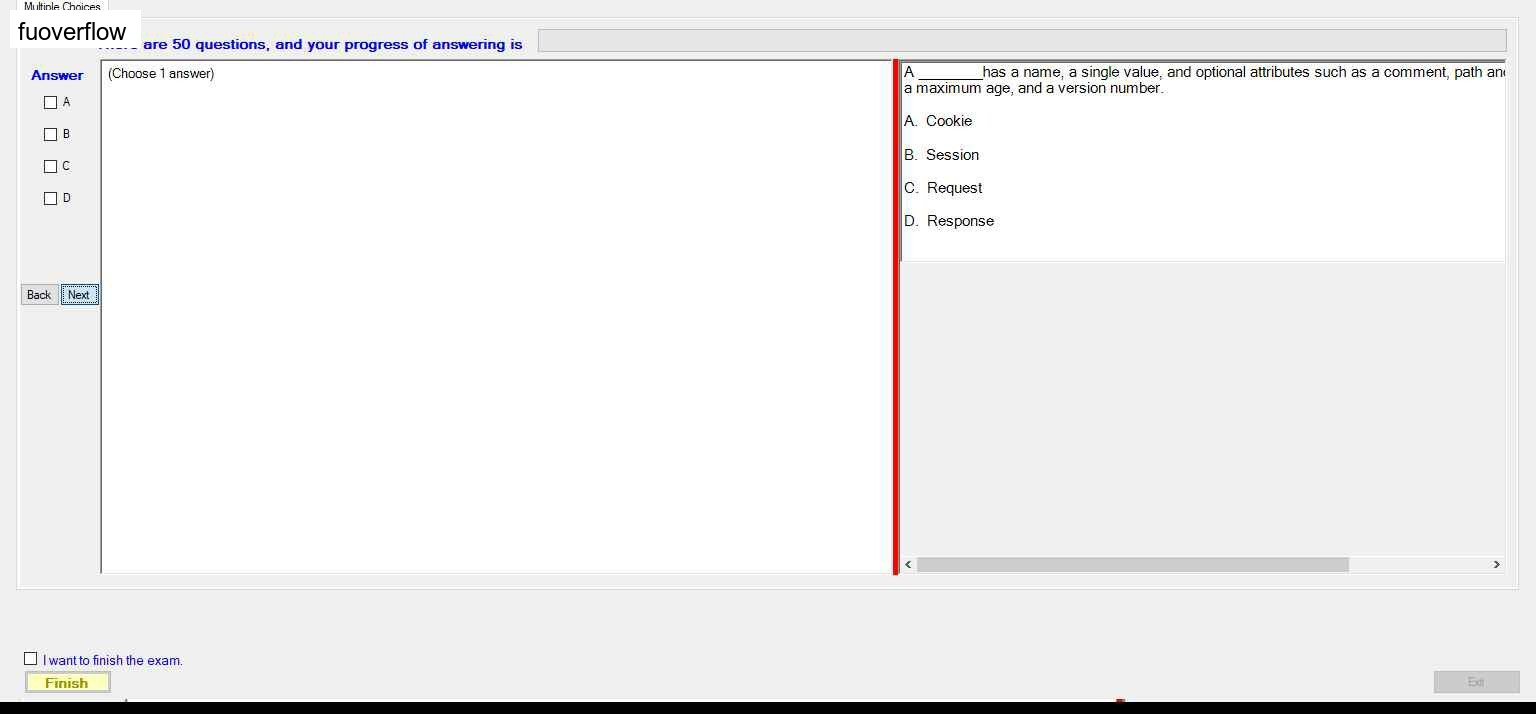Tick 'I want to finish the exam' checkbox
The width and height of the screenshot is (1536, 714).
click(x=31, y=658)
